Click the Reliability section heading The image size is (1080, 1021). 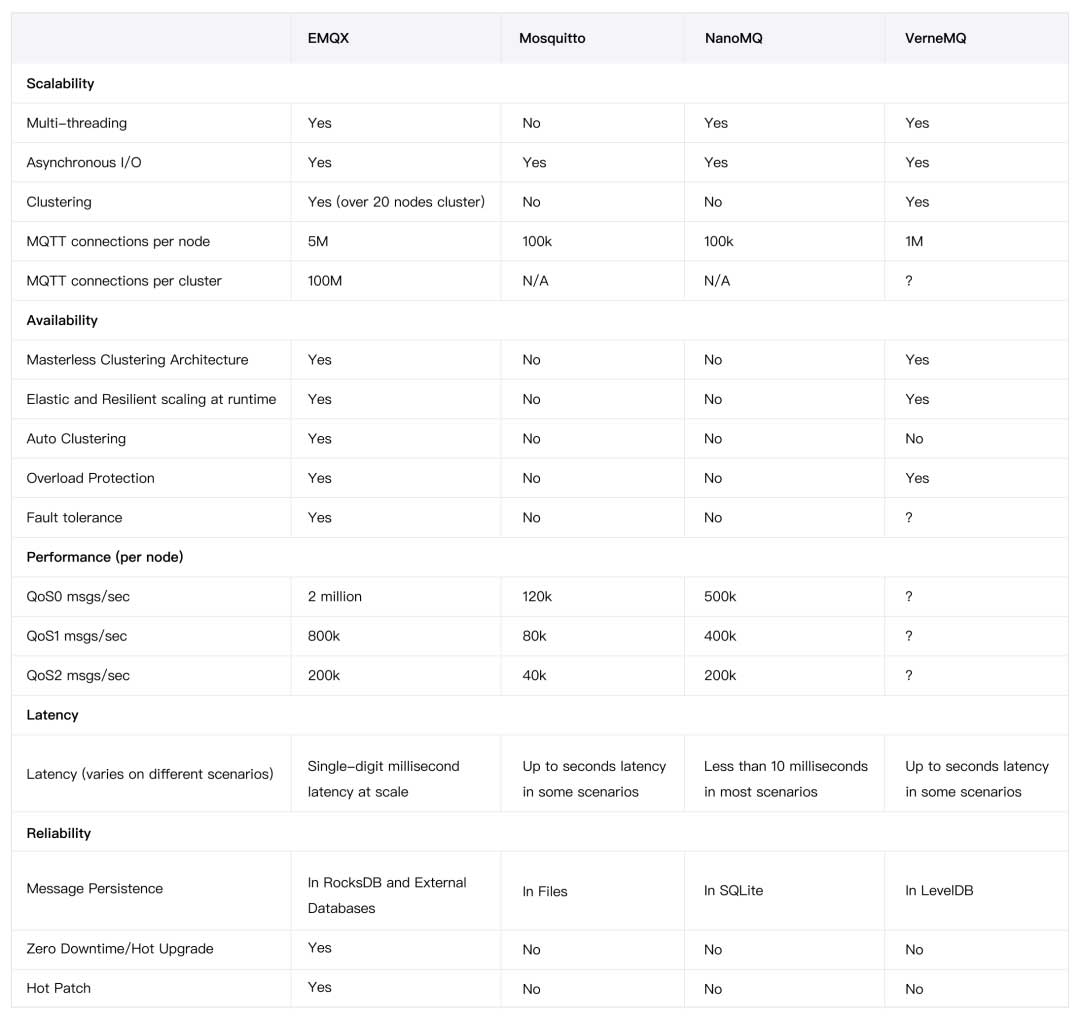58,833
